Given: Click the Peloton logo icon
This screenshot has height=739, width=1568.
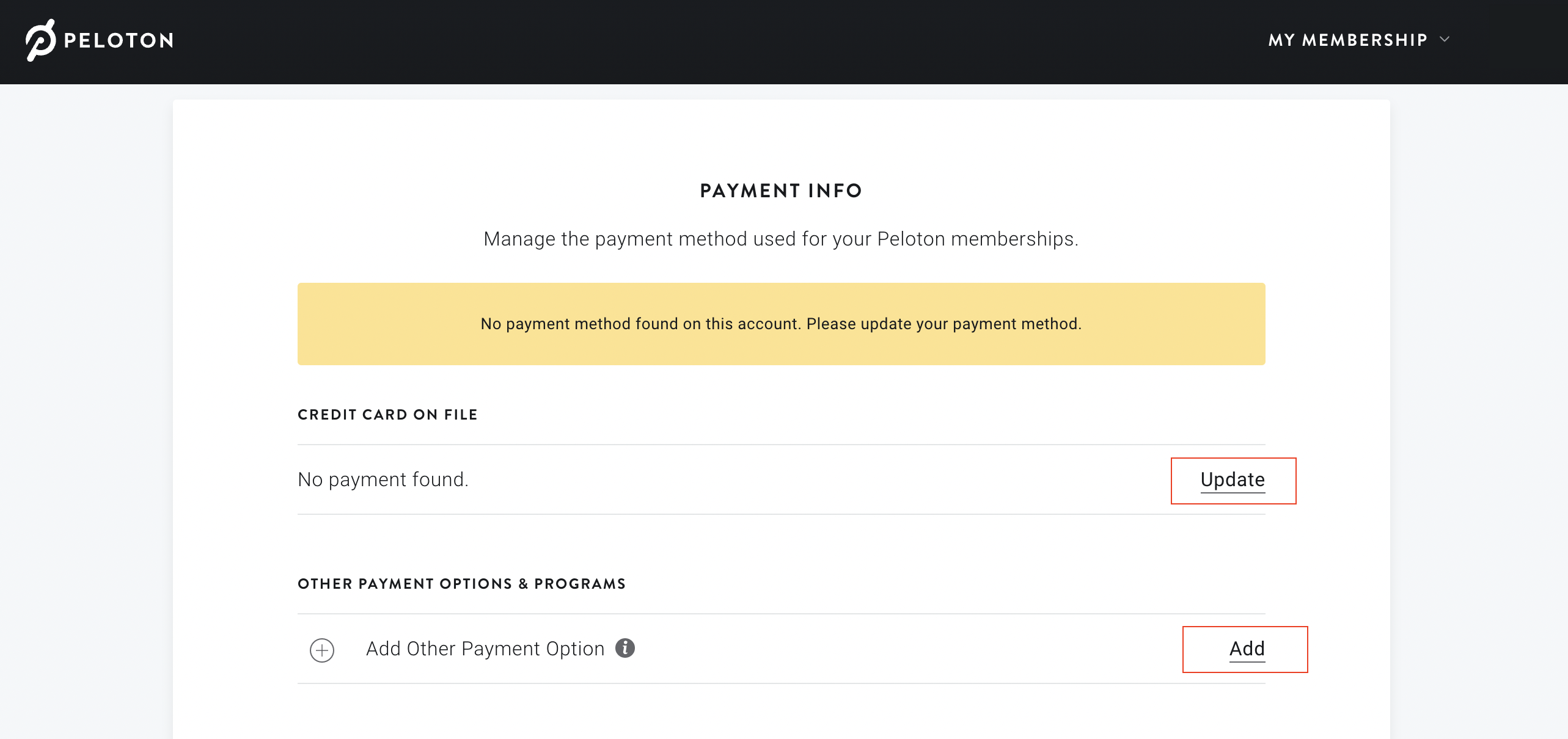Looking at the screenshot, I should click(x=40, y=40).
